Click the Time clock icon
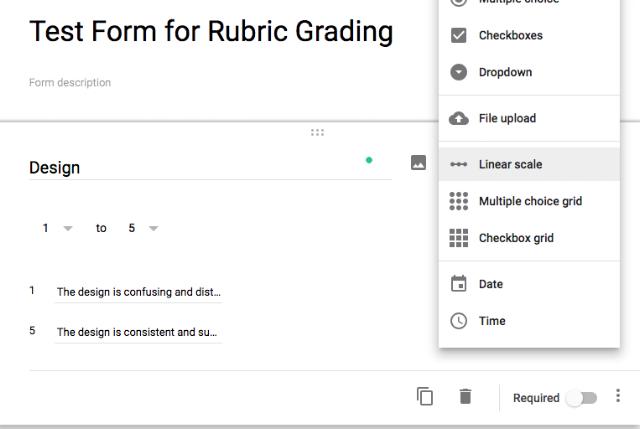Screen dimensions: 640x429 pyautogui.click(x=458, y=321)
